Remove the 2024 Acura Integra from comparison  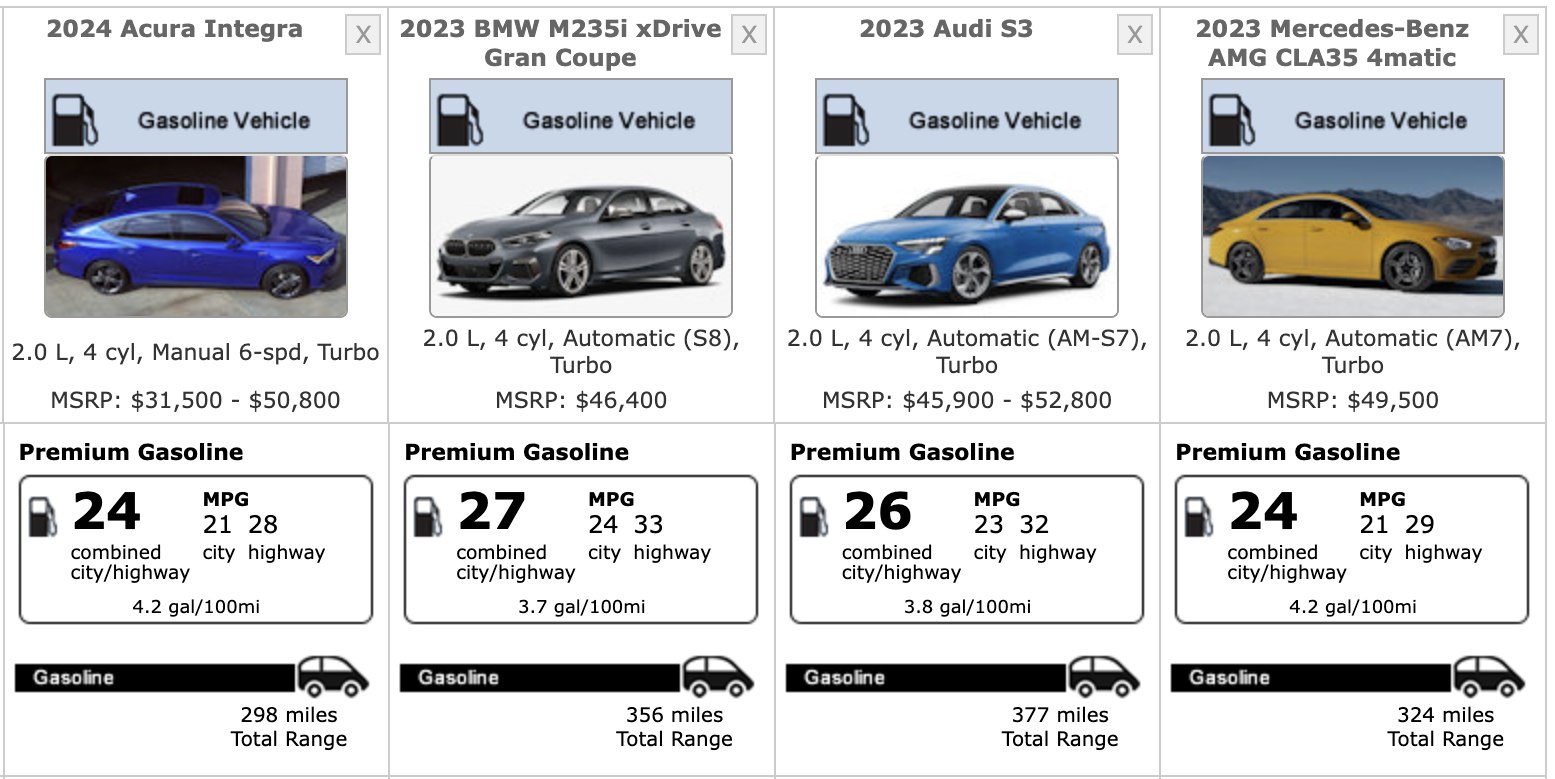[x=362, y=36]
